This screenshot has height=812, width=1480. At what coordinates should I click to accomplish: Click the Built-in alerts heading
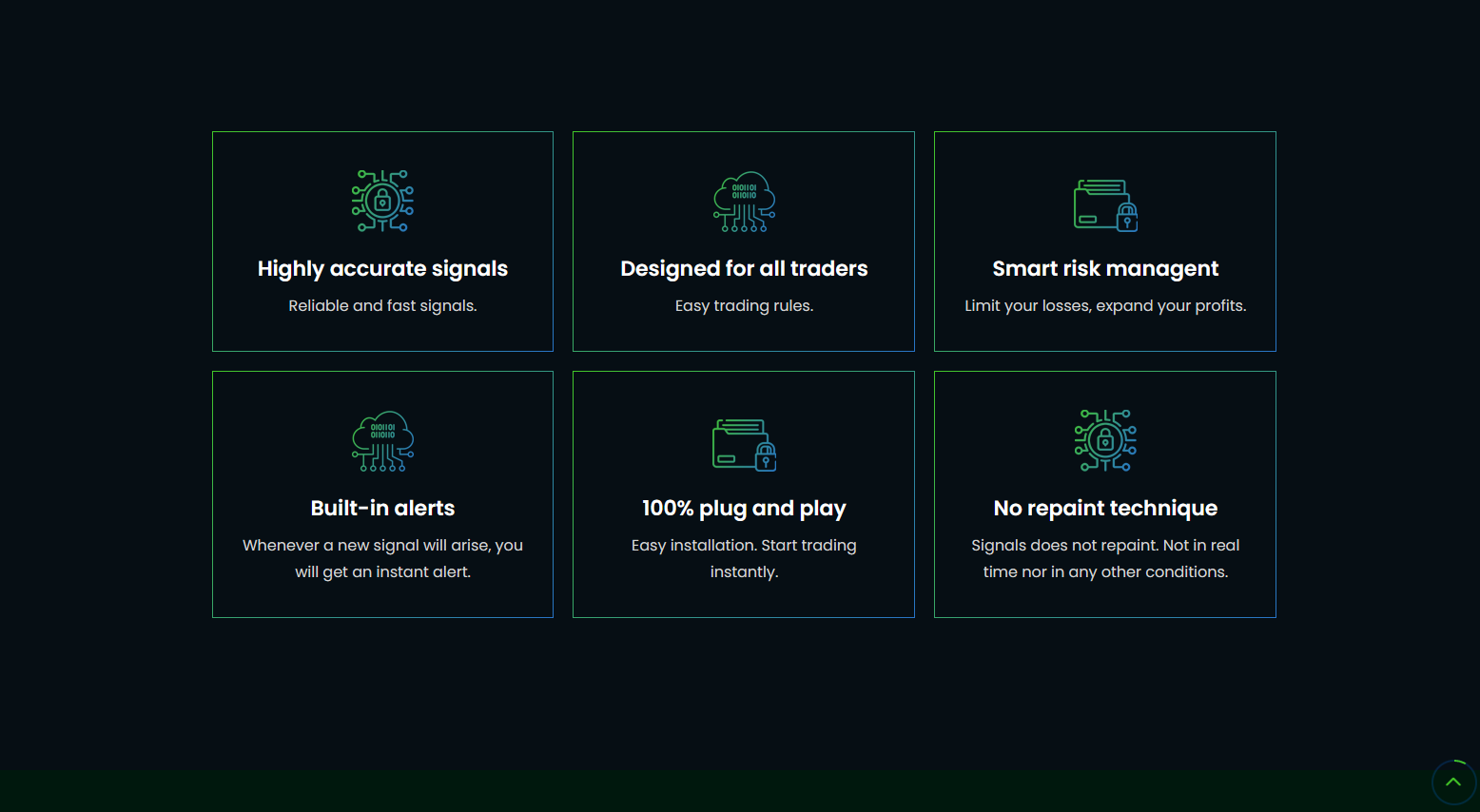(382, 509)
